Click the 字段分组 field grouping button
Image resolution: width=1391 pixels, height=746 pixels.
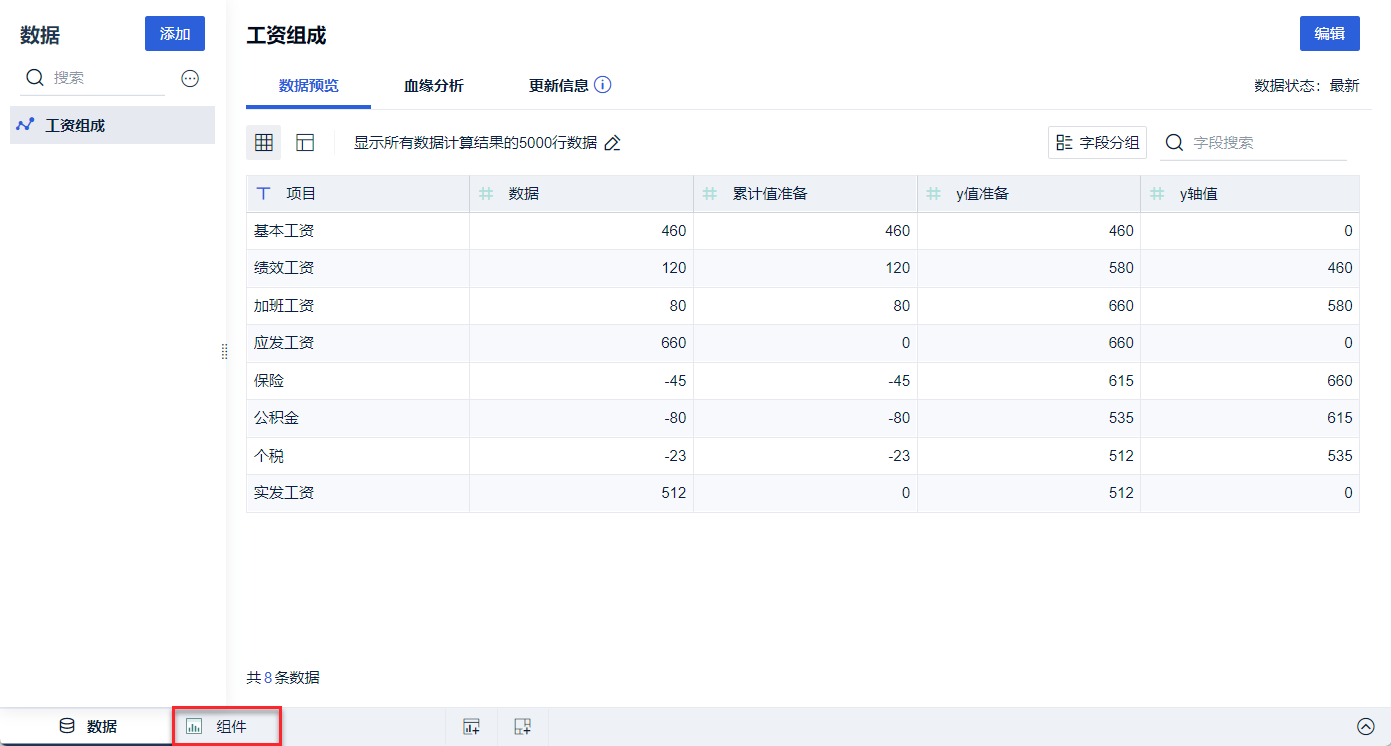coord(1097,143)
